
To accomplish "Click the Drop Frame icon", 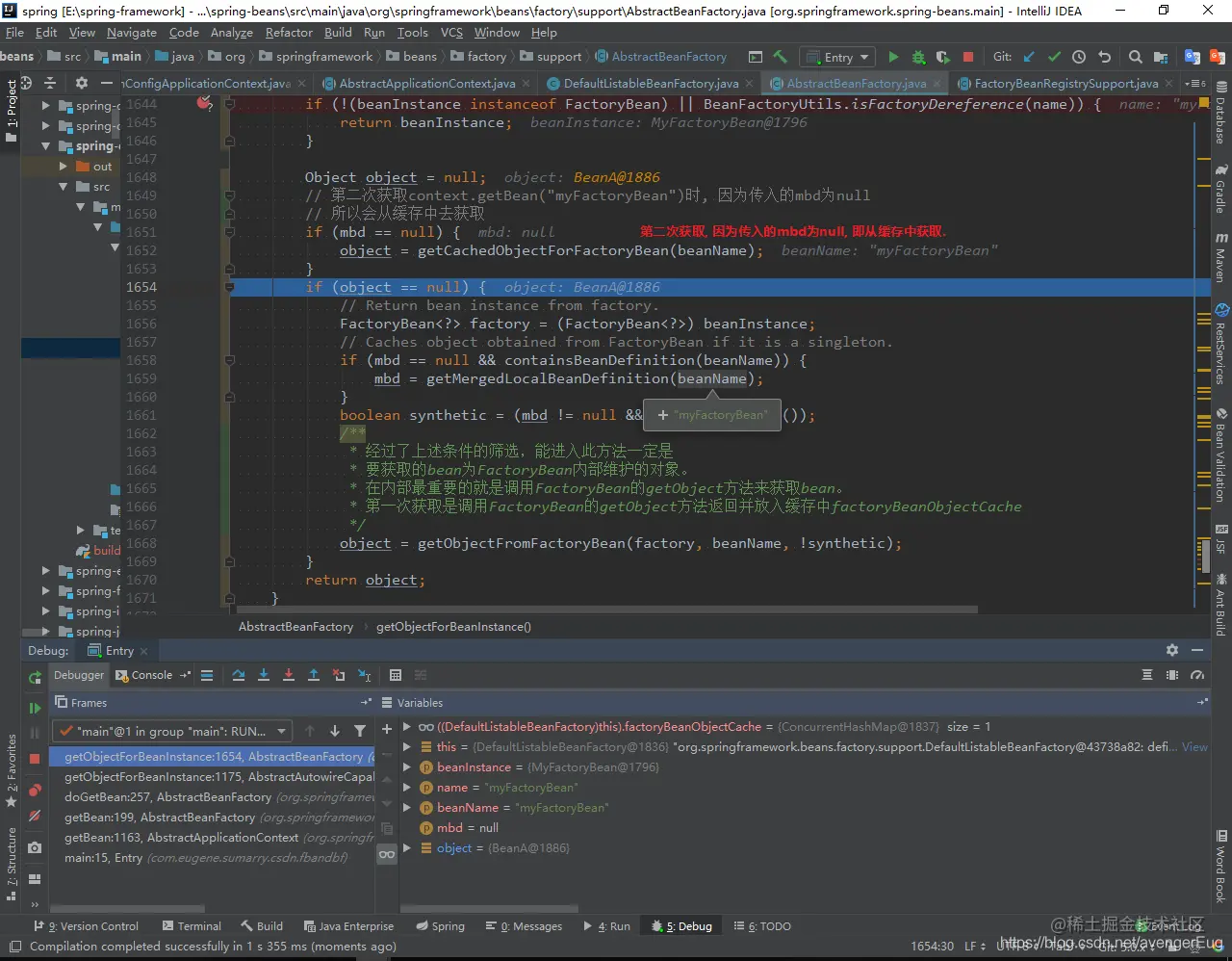I will 339,675.
